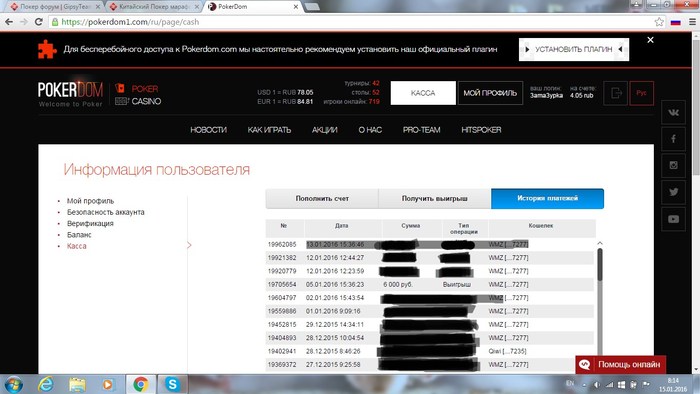Click the EN language tray indicator
Image resolution: width=700 pixels, height=394 pixels.
[x=570, y=383]
